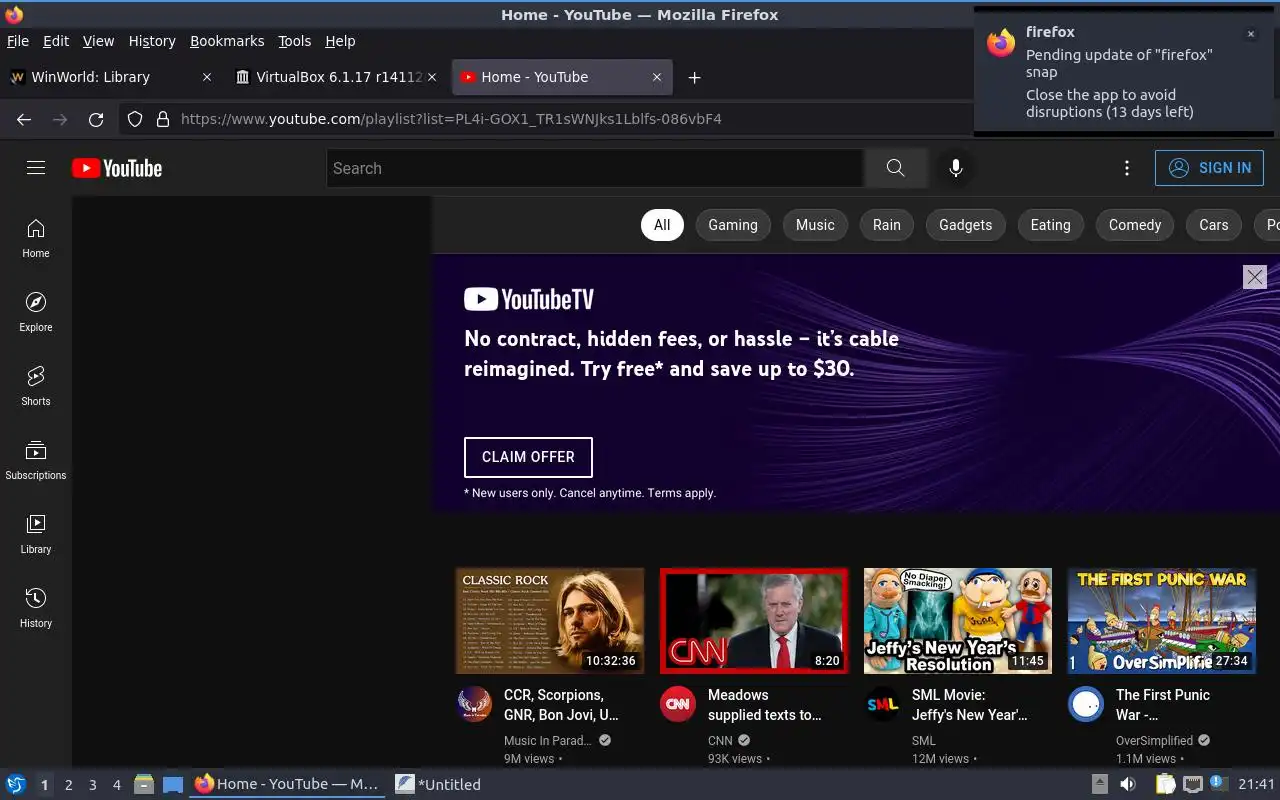Viewport: 1280px width, 800px height.
Task: Open History in the sidebar
Action: click(x=36, y=609)
